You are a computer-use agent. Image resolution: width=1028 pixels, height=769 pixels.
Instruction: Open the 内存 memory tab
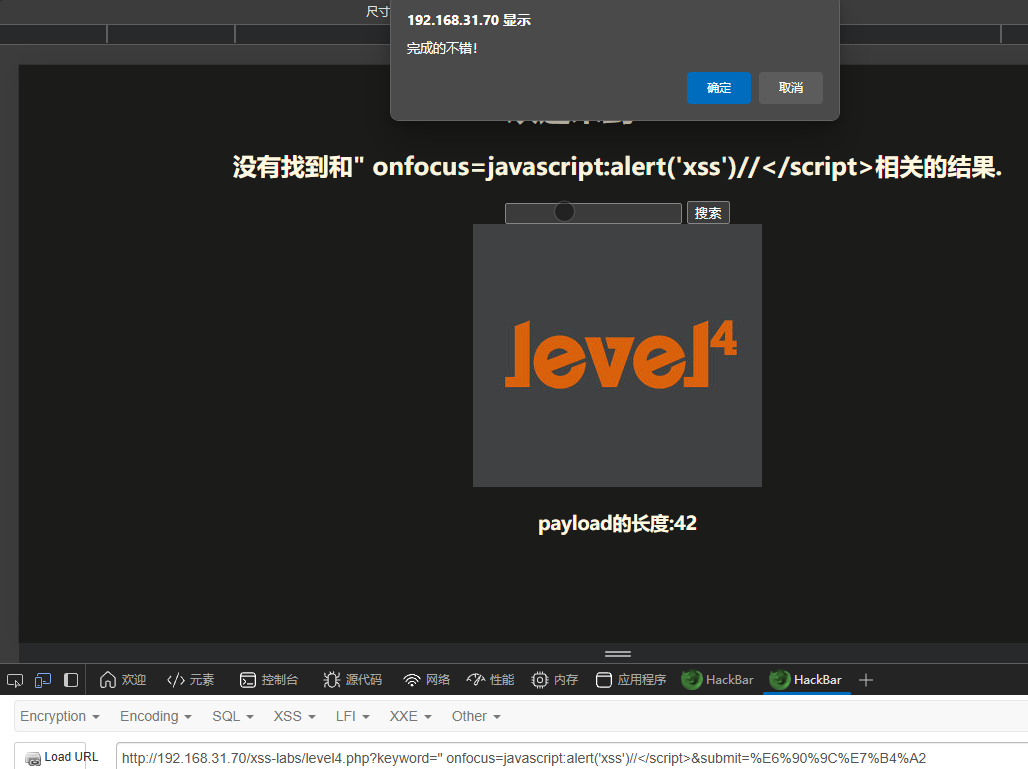click(554, 680)
